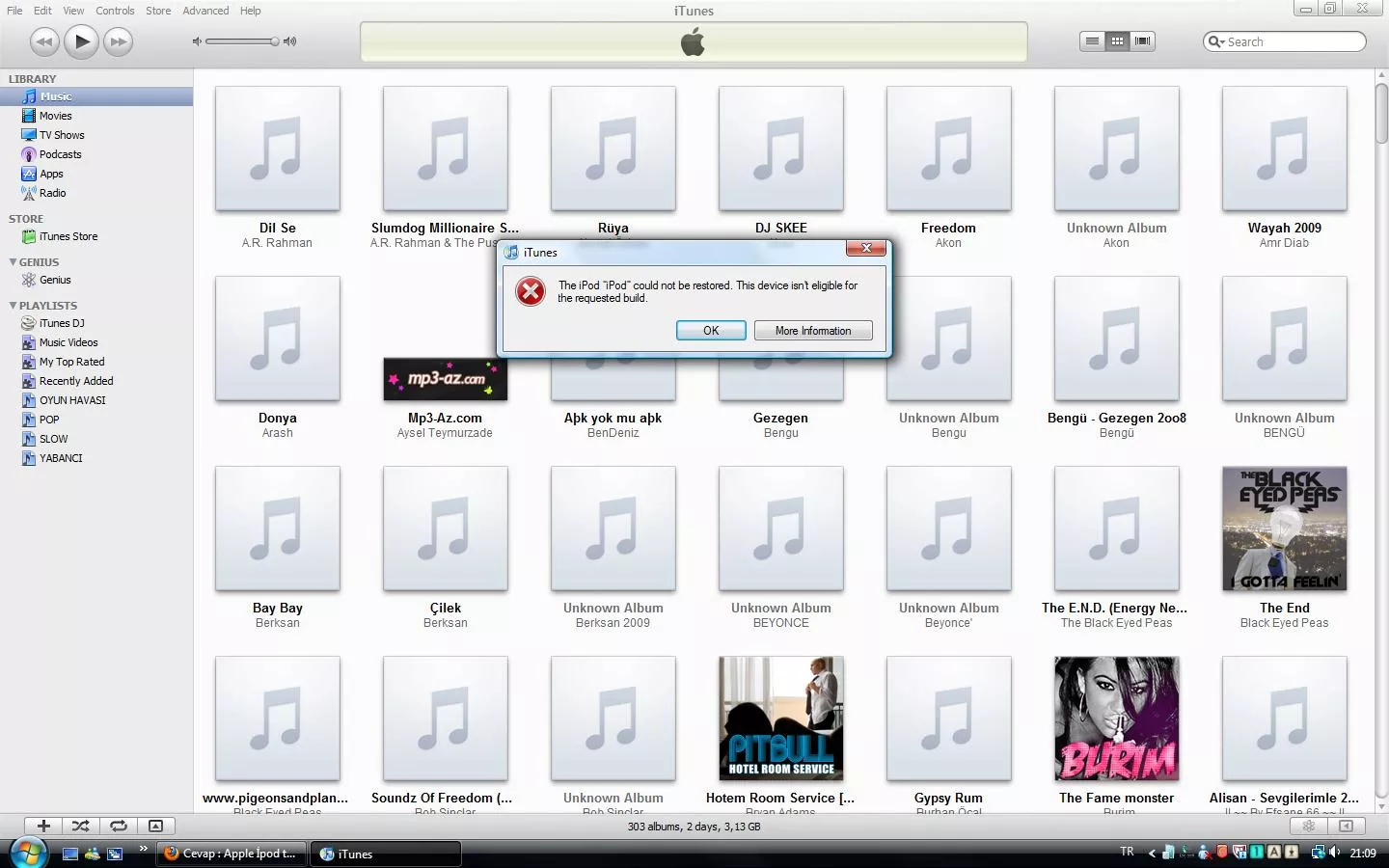Click the high-volume speaker icon
1389x868 pixels.
tap(290, 41)
